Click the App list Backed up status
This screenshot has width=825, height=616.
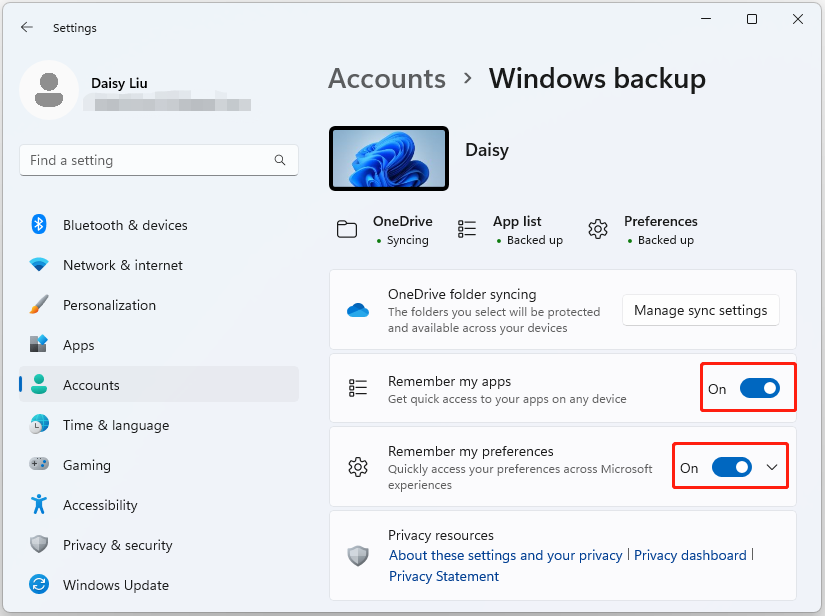coord(535,240)
